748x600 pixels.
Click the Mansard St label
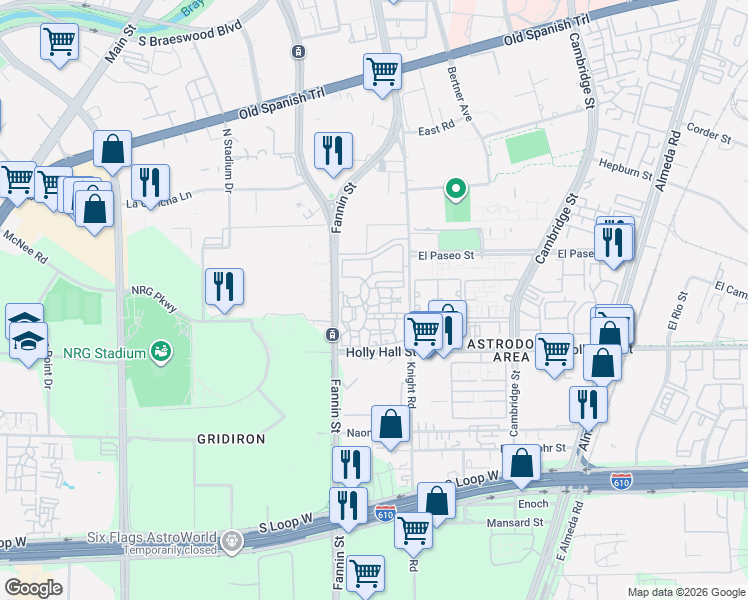pos(515,523)
